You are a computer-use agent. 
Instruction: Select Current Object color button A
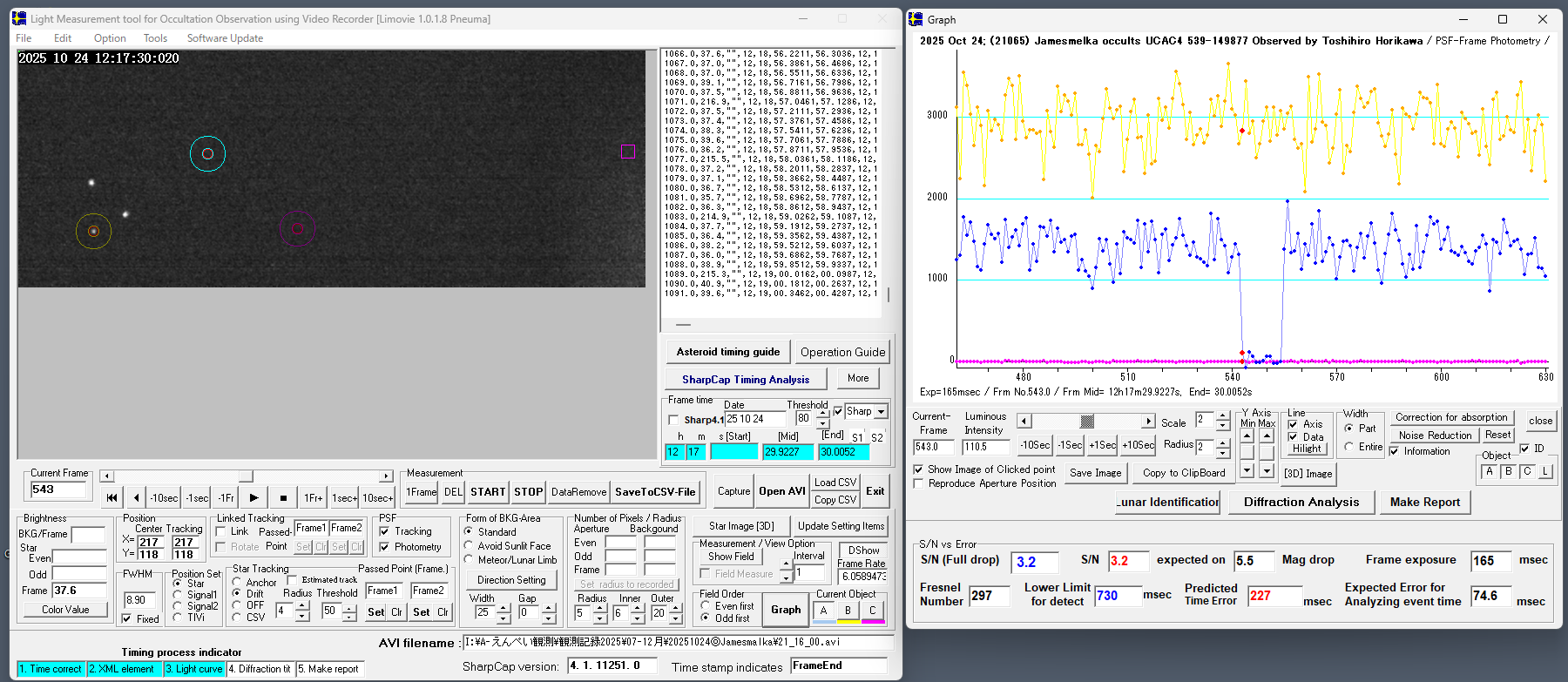pos(823,611)
